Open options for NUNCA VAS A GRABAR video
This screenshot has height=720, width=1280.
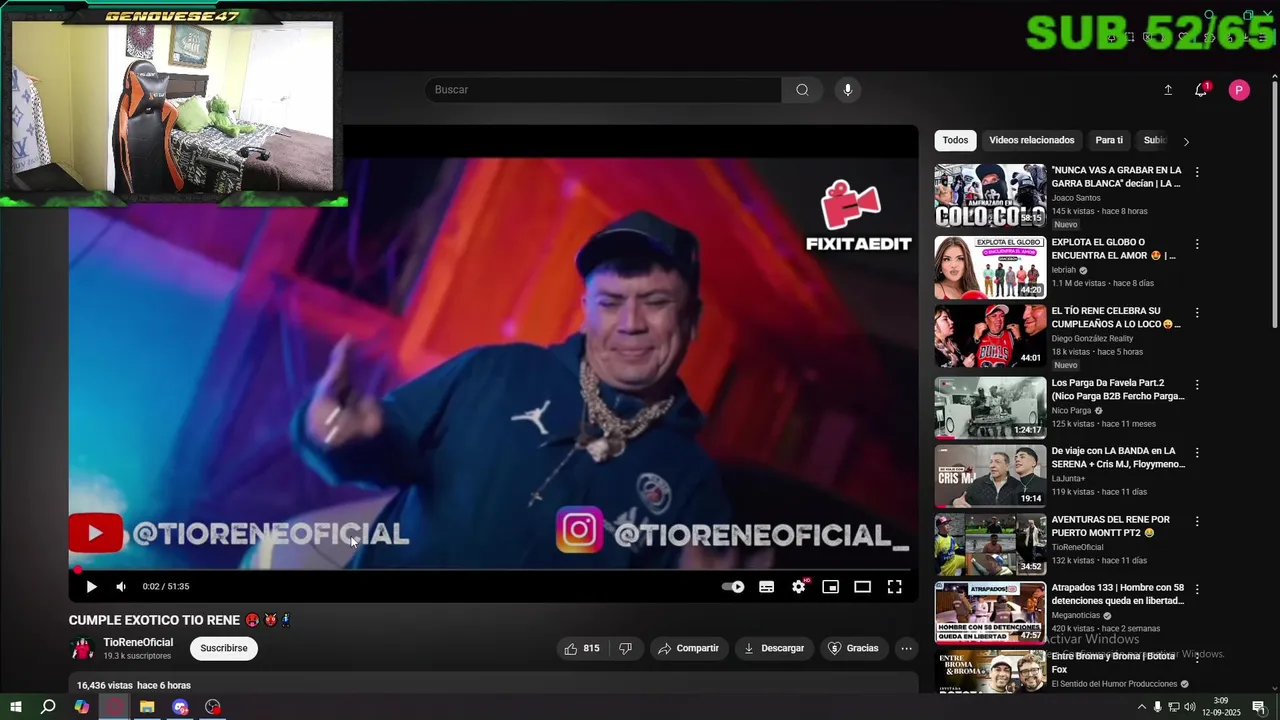coord(1197,172)
